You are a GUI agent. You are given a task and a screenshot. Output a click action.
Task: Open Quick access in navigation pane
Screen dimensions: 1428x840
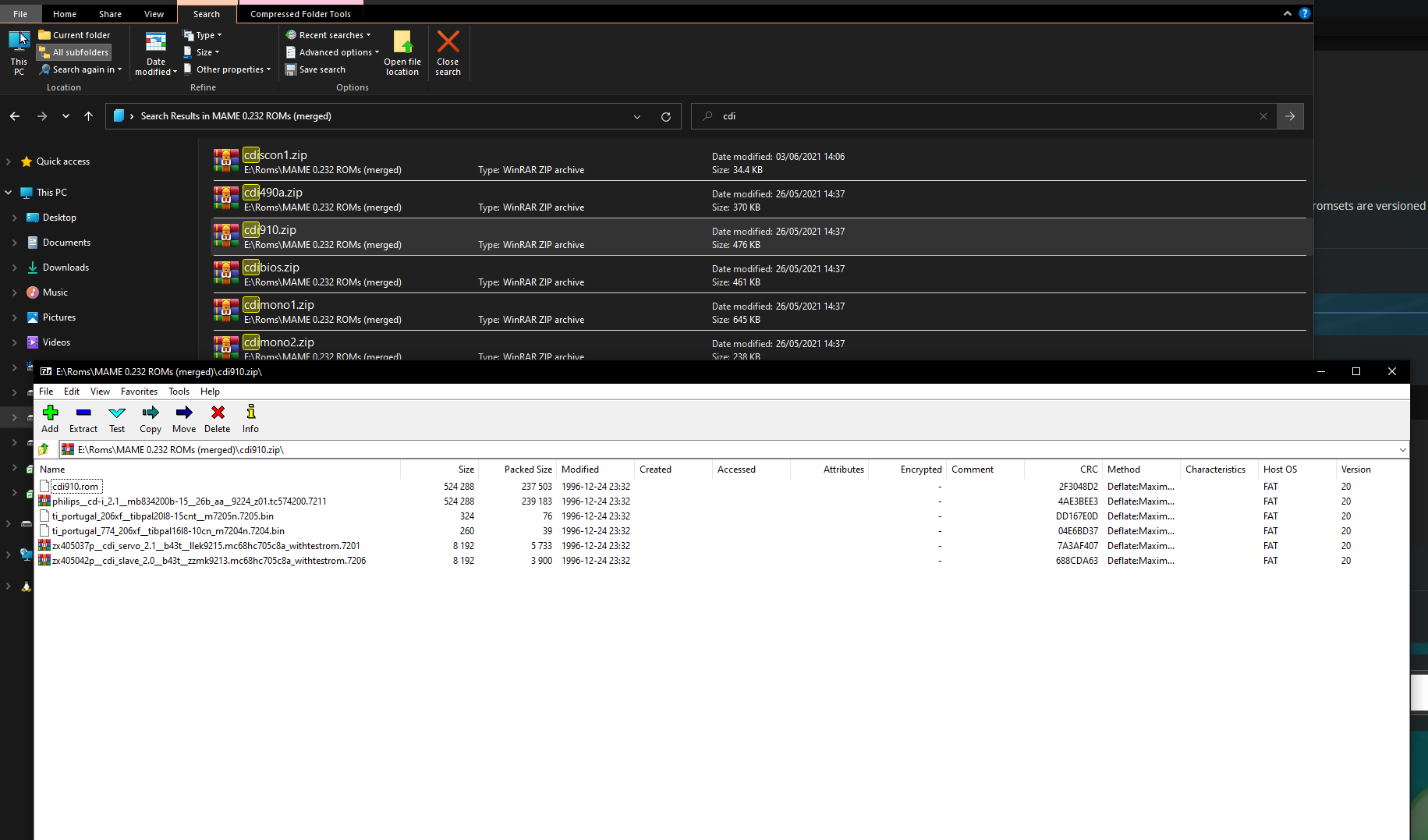tap(62, 161)
